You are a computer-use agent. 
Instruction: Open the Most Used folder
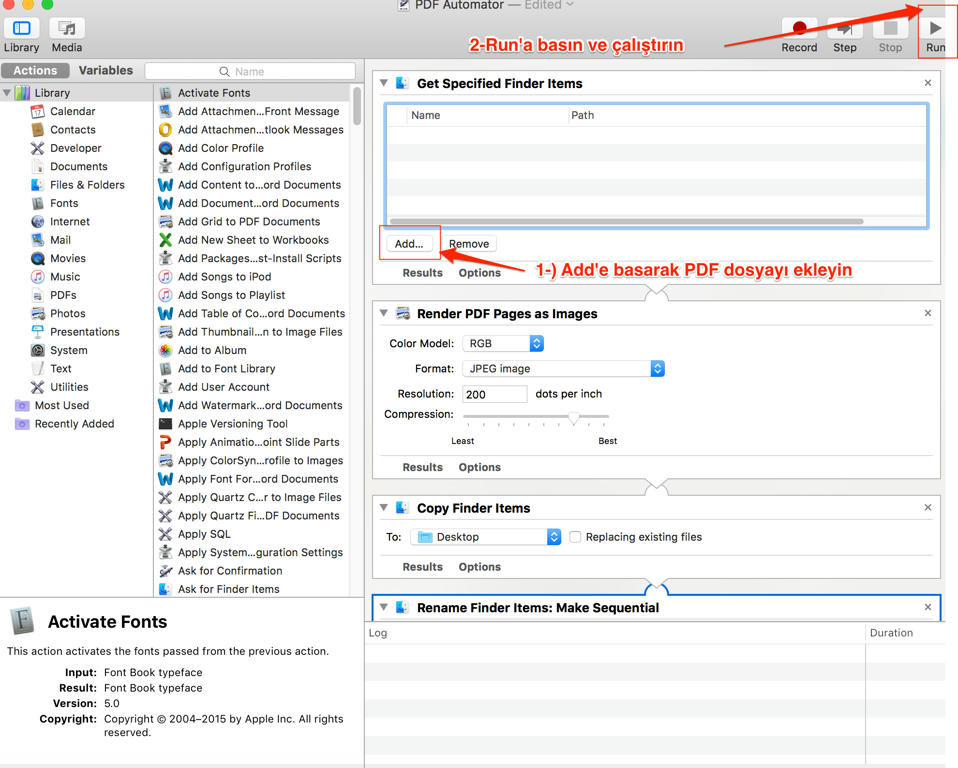pyautogui.click(x=61, y=405)
